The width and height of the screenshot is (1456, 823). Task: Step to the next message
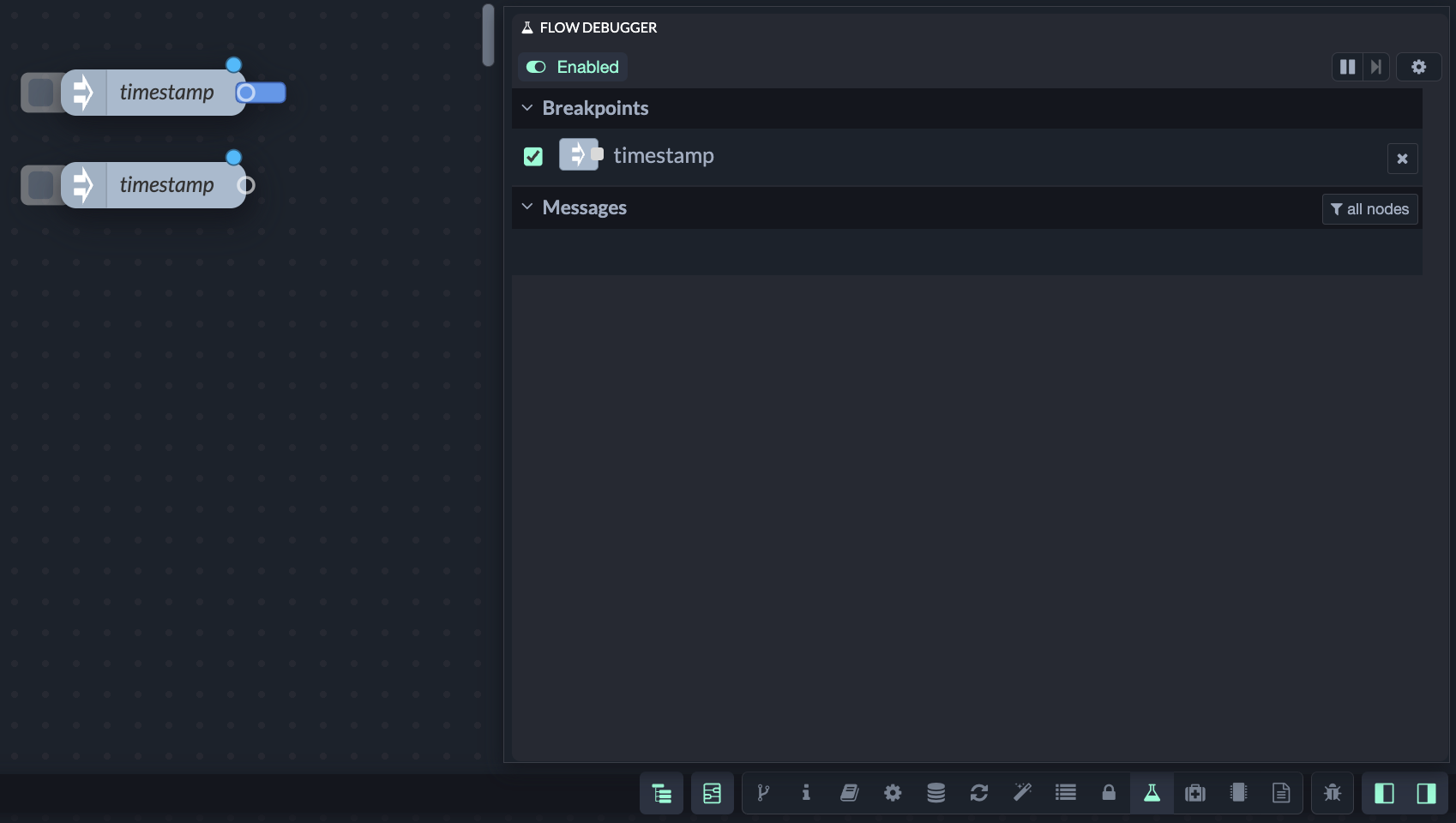(1376, 67)
